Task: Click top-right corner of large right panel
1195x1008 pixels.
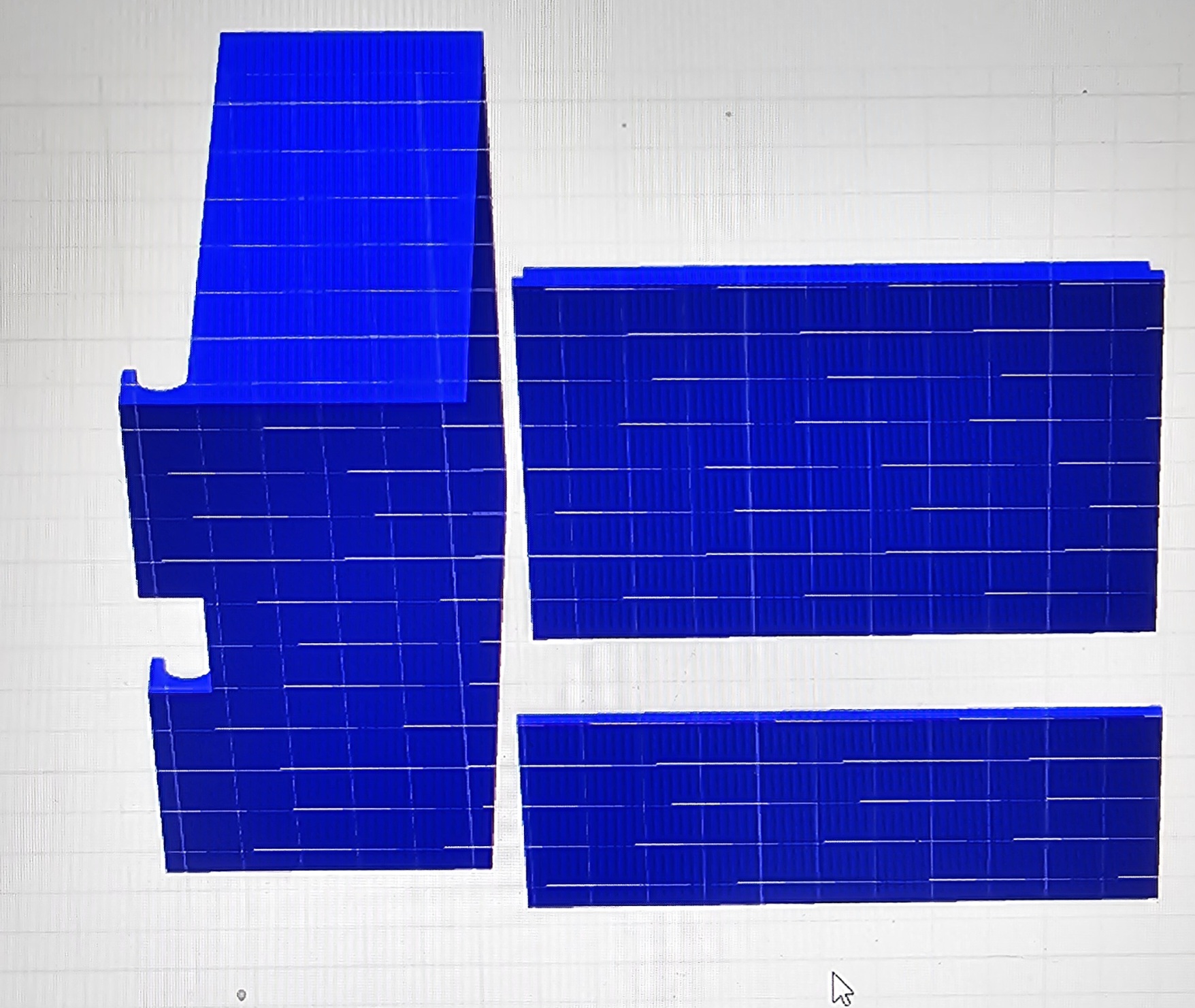Action: coord(1160,274)
